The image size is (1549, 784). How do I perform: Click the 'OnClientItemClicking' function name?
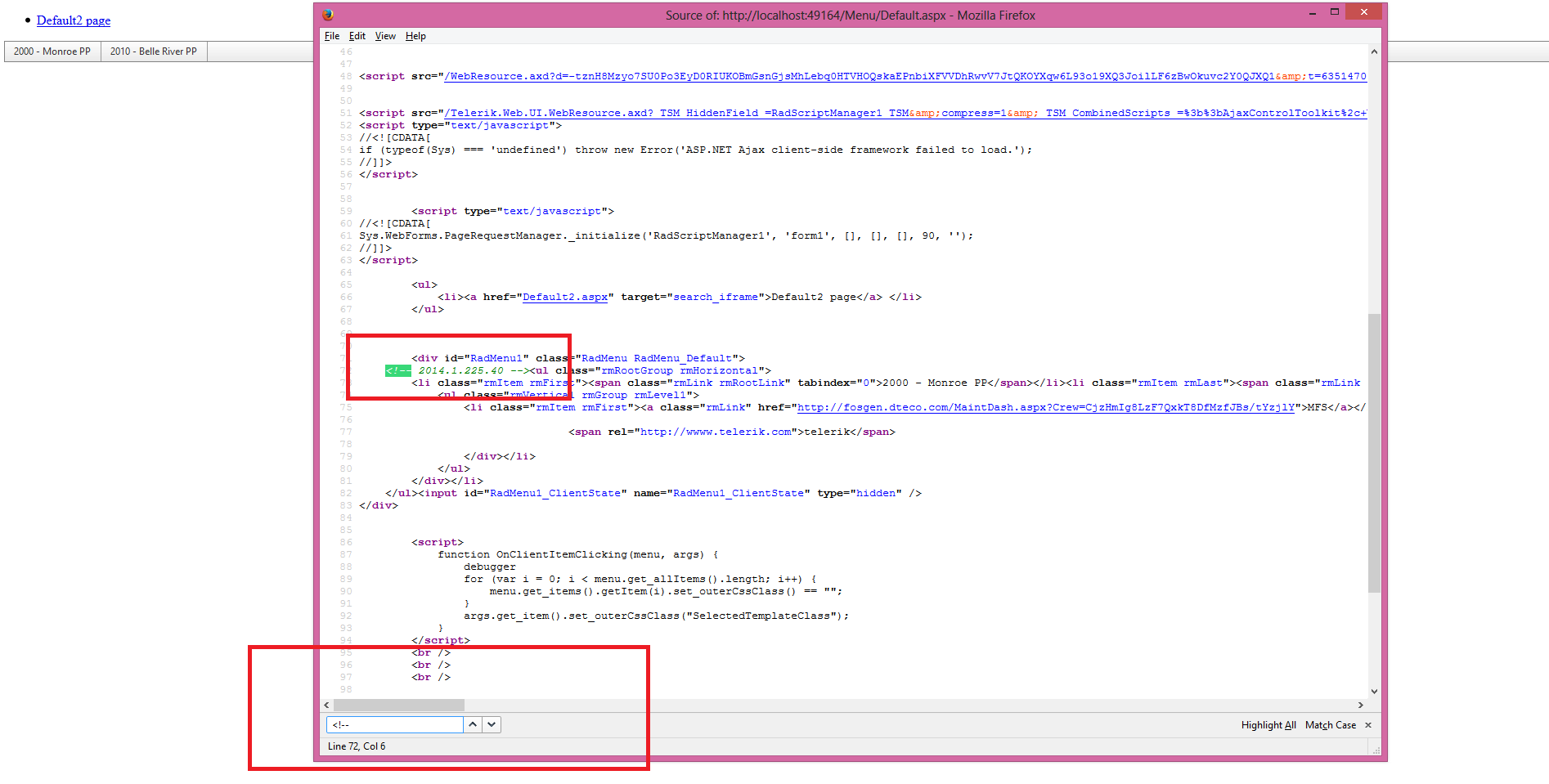pos(562,554)
